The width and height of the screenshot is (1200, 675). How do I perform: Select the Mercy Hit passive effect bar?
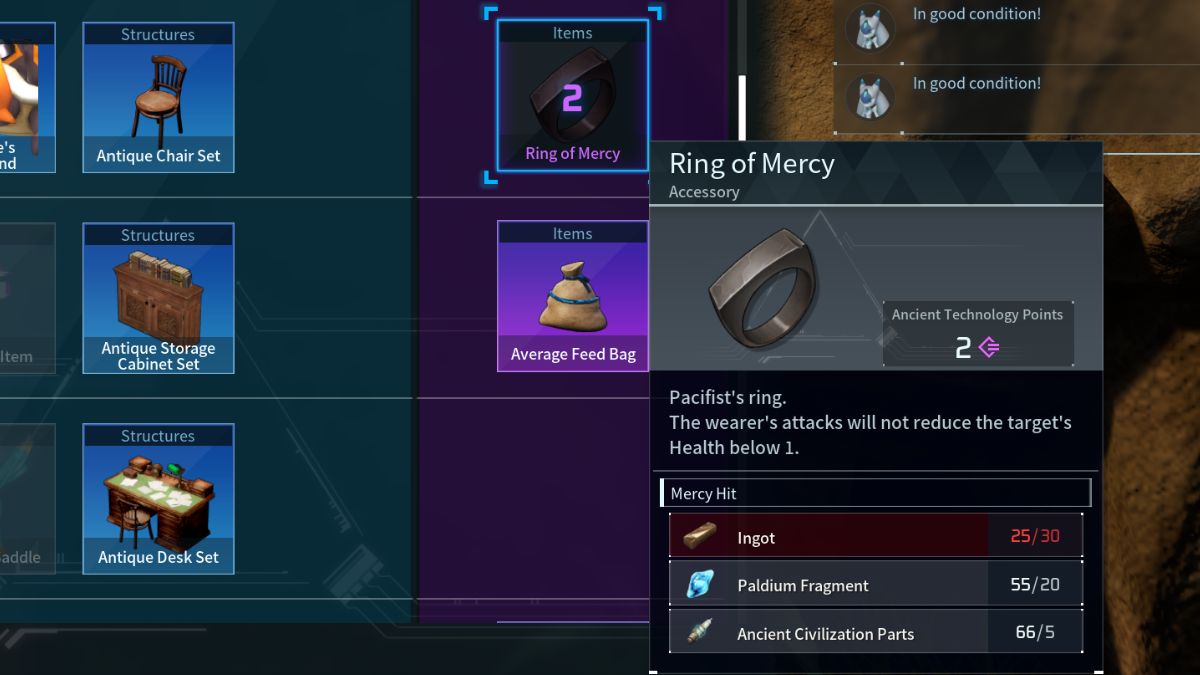coord(875,493)
